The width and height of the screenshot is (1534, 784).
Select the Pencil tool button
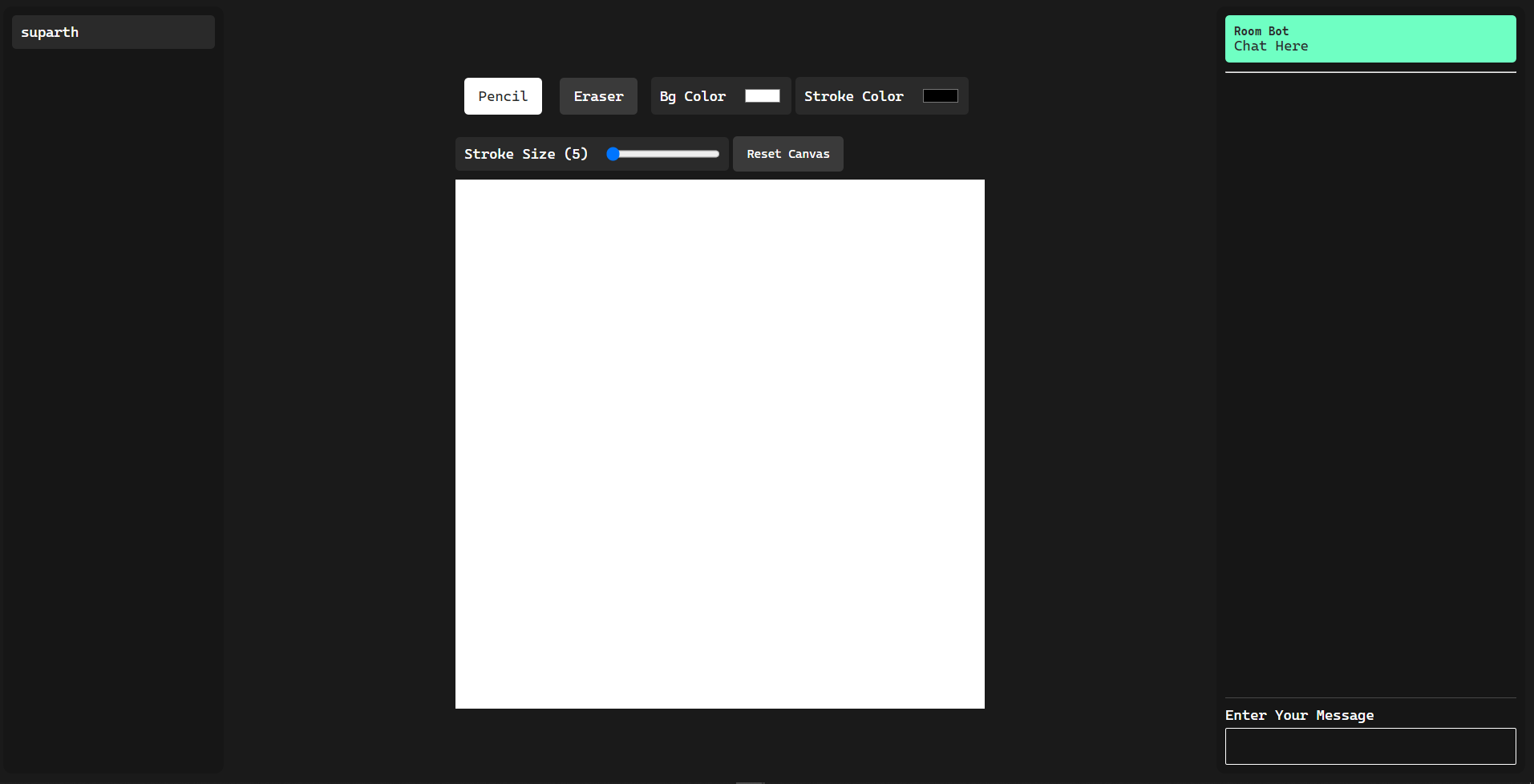[x=503, y=96]
